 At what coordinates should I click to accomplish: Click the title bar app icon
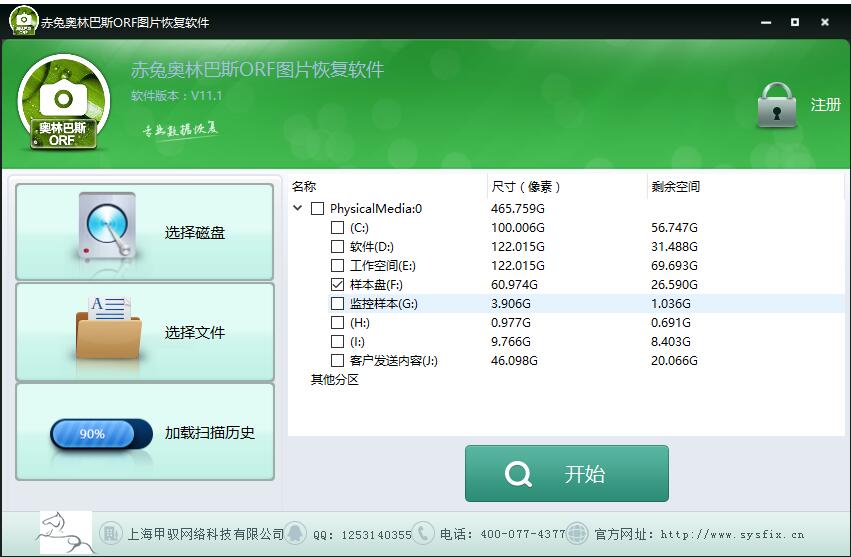point(23,21)
